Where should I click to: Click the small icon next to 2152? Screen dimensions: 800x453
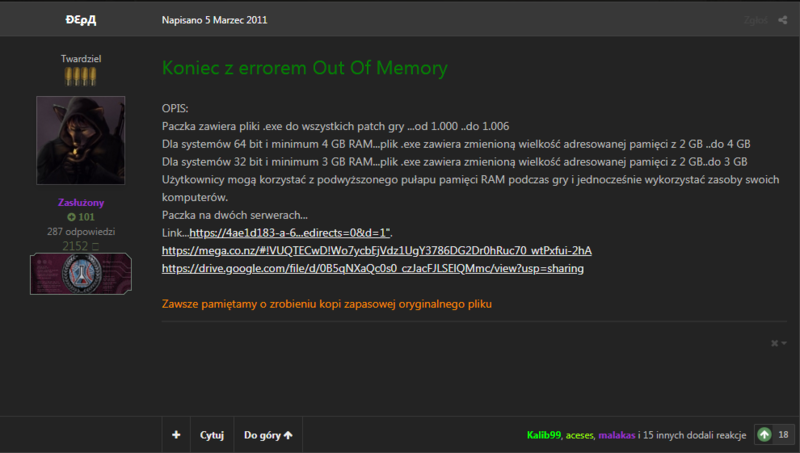pyautogui.click(x=95, y=246)
